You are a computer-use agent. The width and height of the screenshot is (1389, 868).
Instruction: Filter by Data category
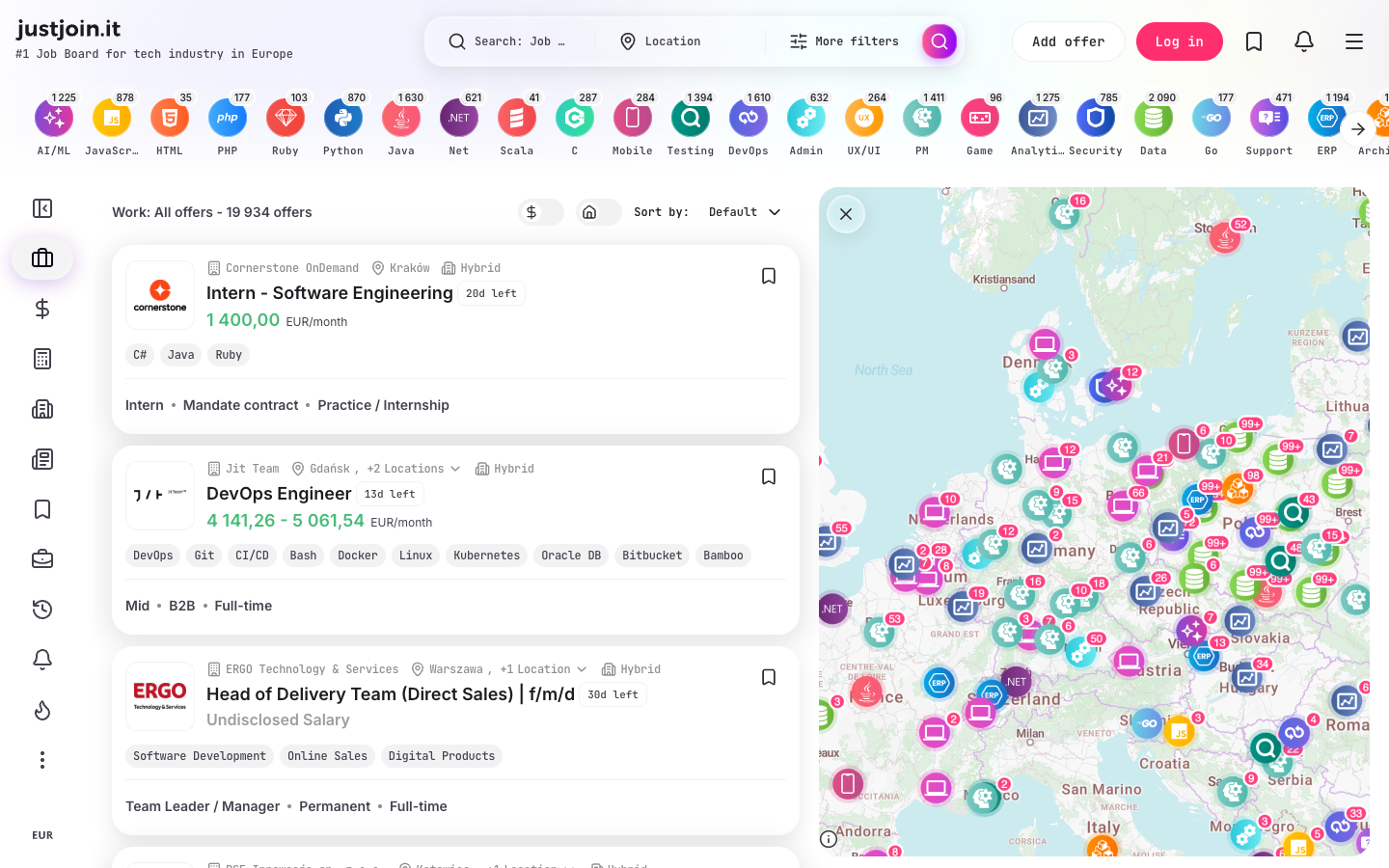coord(1154,119)
